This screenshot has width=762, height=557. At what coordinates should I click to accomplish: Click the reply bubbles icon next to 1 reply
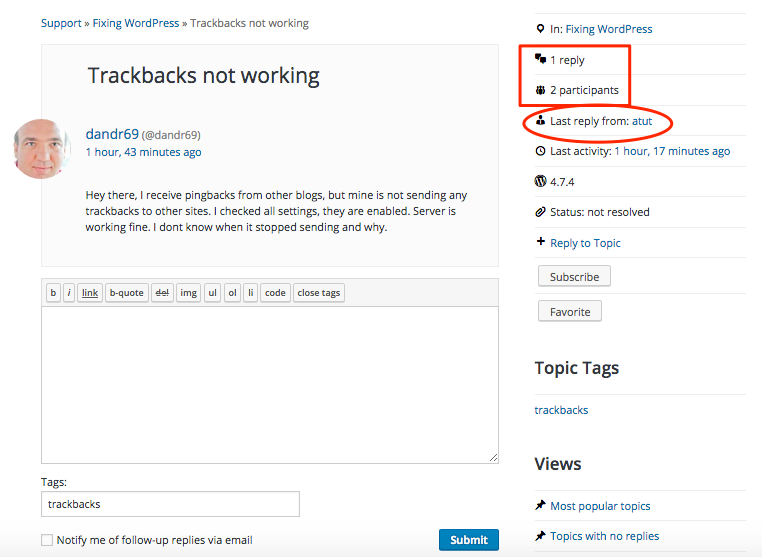540,59
